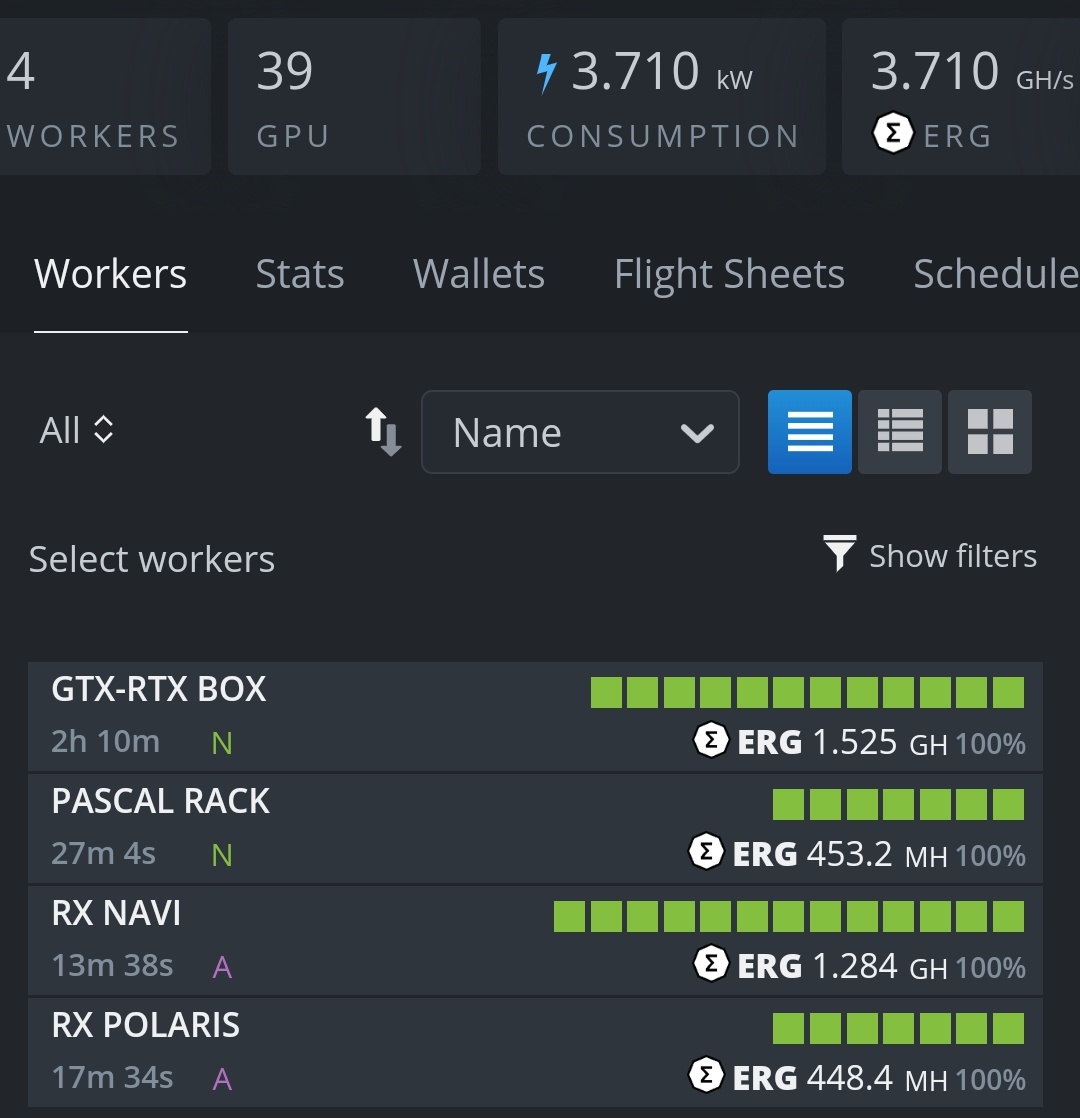Screen dimensions: 1080x1118
Task: Switch to the detailed list view icon
Action: [x=900, y=432]
